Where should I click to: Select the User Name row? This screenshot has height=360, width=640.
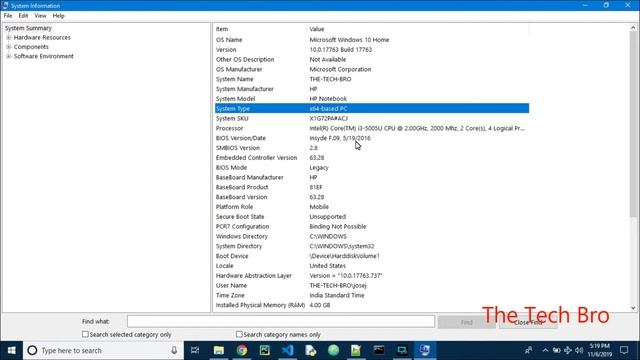coord(372,285)
